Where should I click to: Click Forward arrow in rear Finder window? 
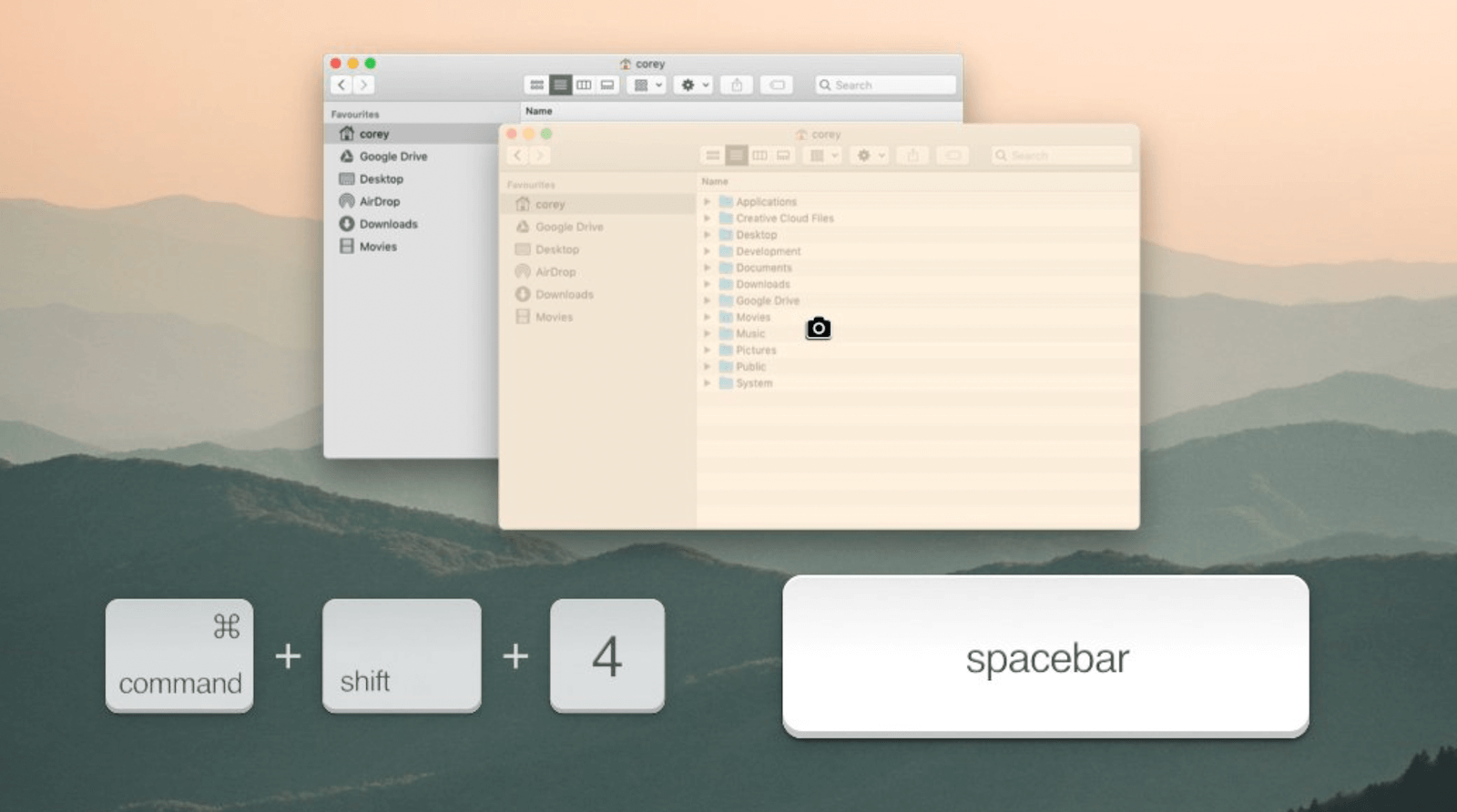363,85
